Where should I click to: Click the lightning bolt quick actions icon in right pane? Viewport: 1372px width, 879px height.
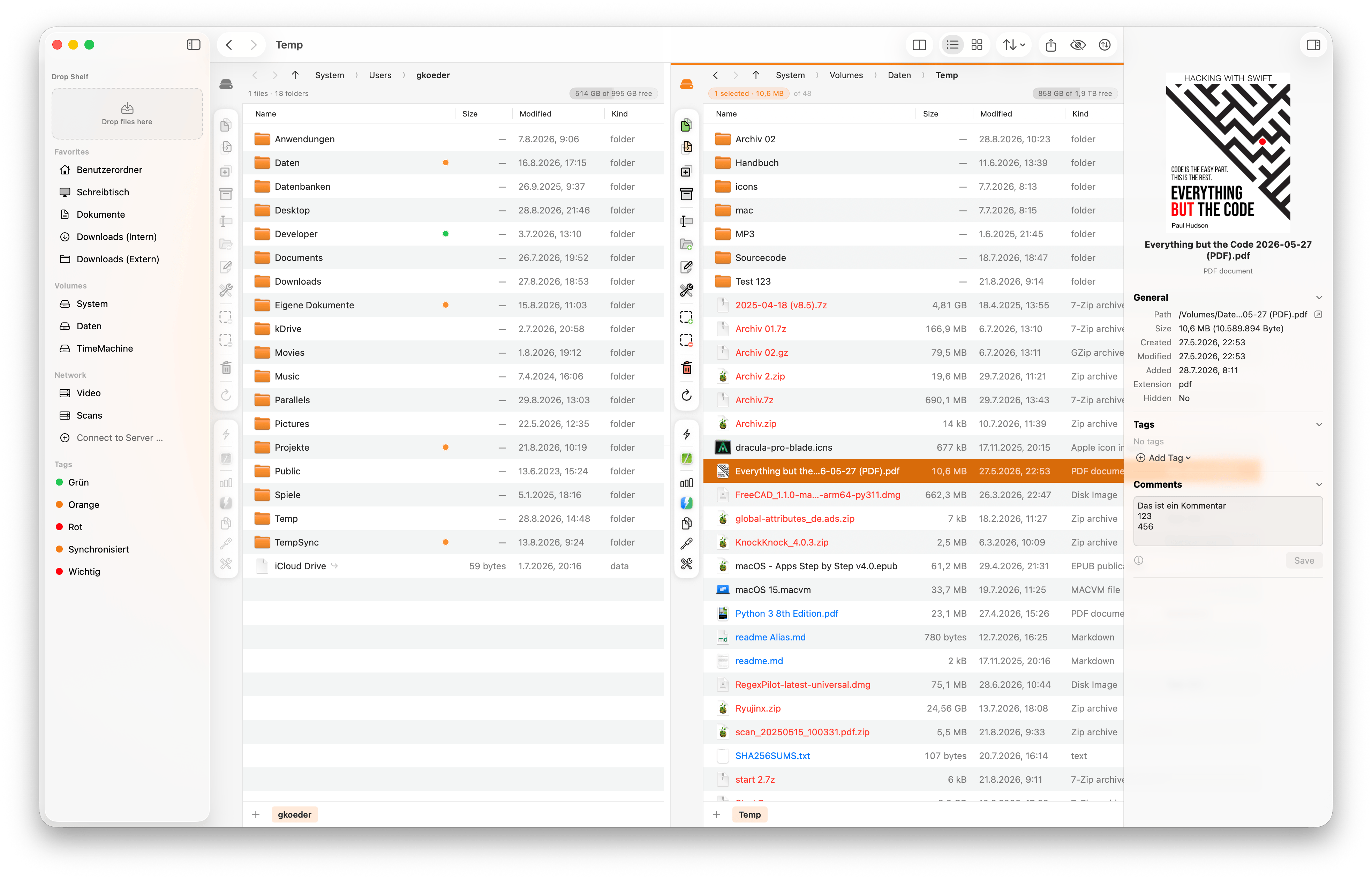pyautogui.click(x=686, y=434)
